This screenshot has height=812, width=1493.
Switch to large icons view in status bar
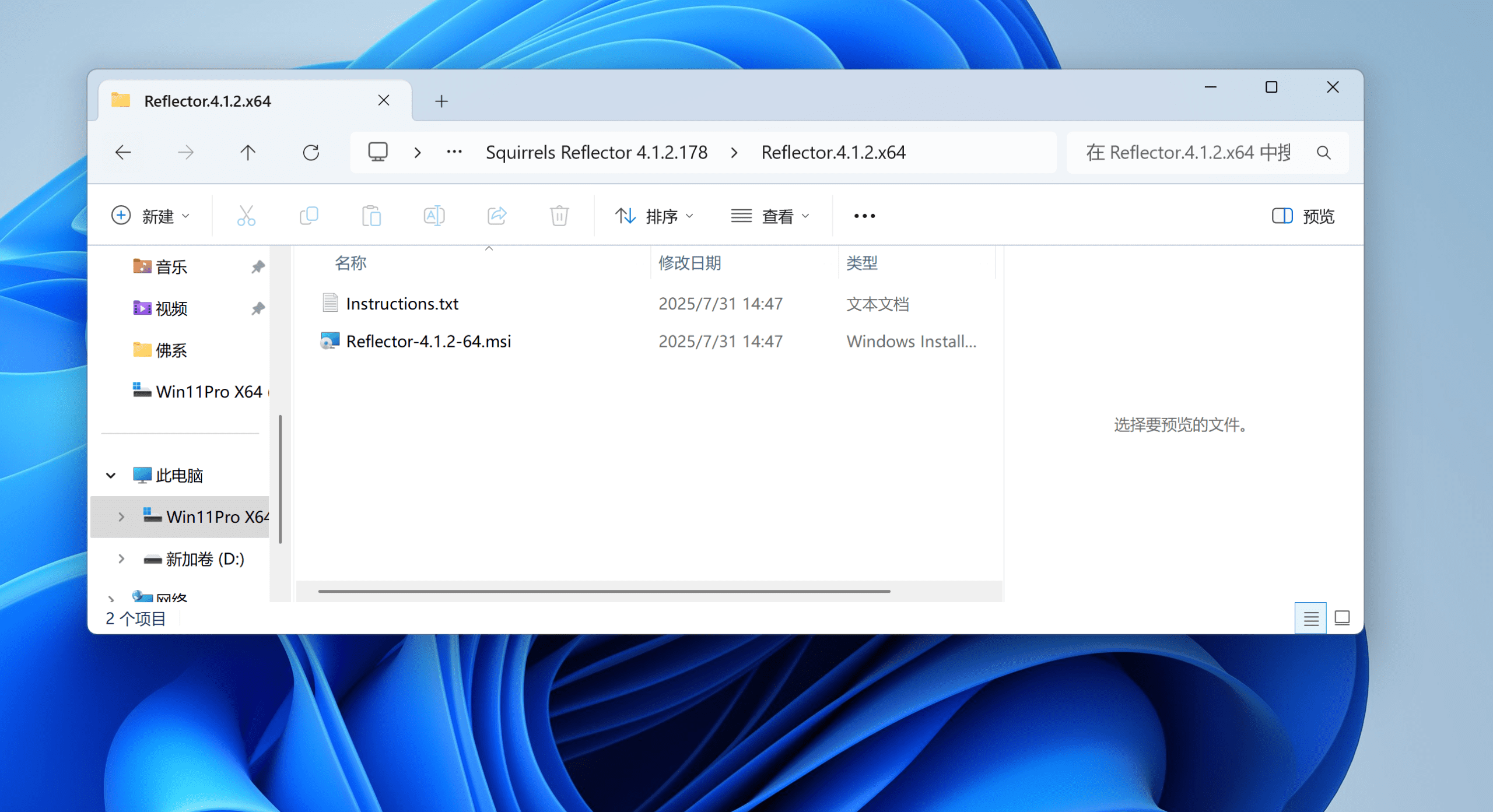pyautogui.click(x=1342, y=618)
